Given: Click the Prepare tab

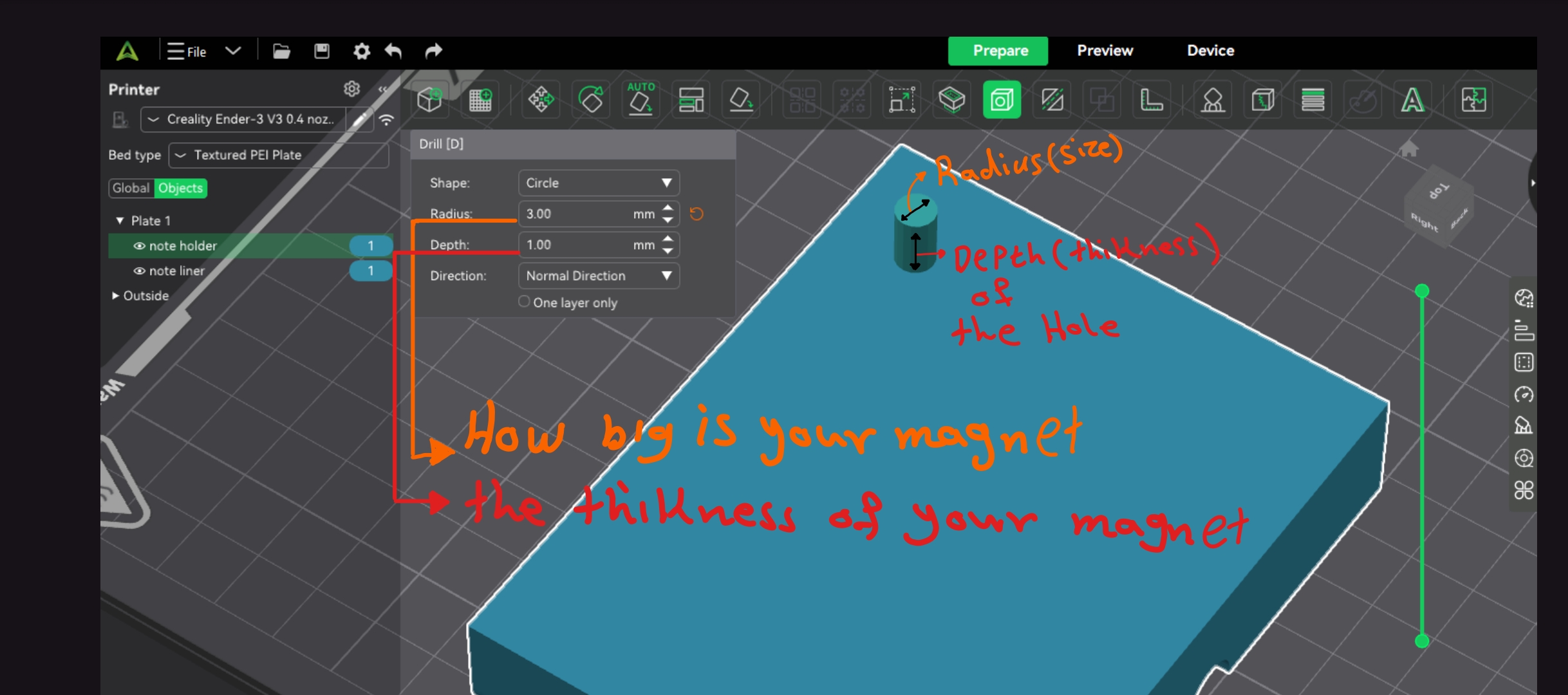Looking at the screenshot, I should coord(998,51).
